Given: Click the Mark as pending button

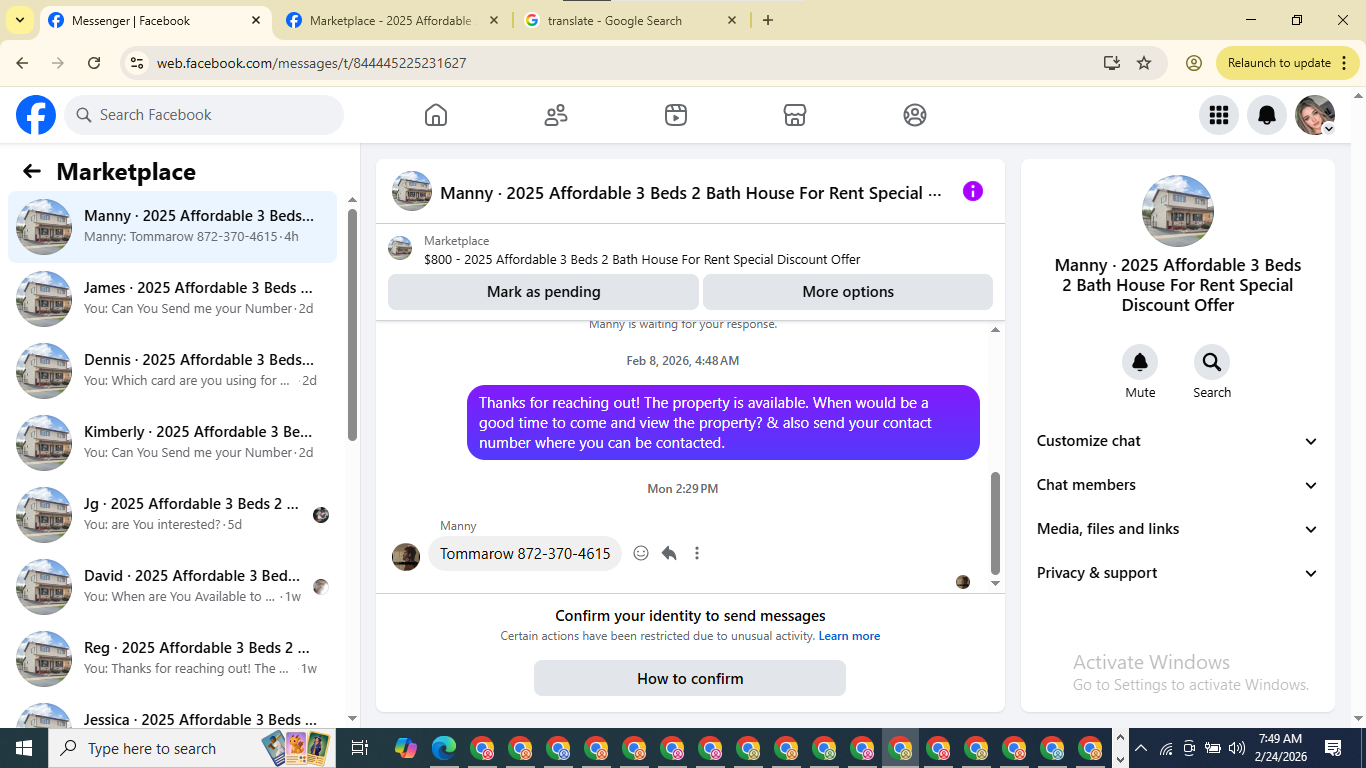Looking at the screenshot, I should pos(543,292).
